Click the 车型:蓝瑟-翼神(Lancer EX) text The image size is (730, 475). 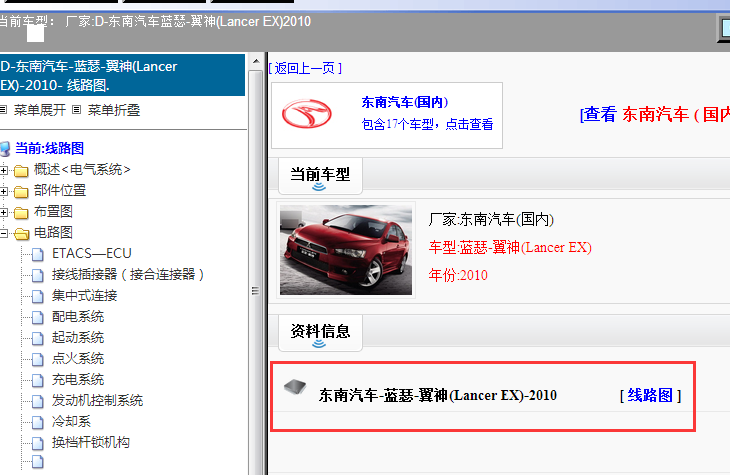coord(510,247)
